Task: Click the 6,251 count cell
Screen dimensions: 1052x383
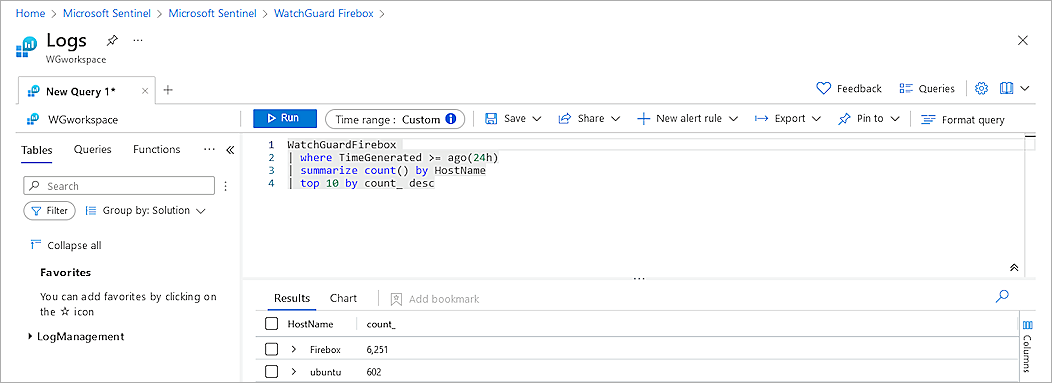Action: [x=378, y=349]
